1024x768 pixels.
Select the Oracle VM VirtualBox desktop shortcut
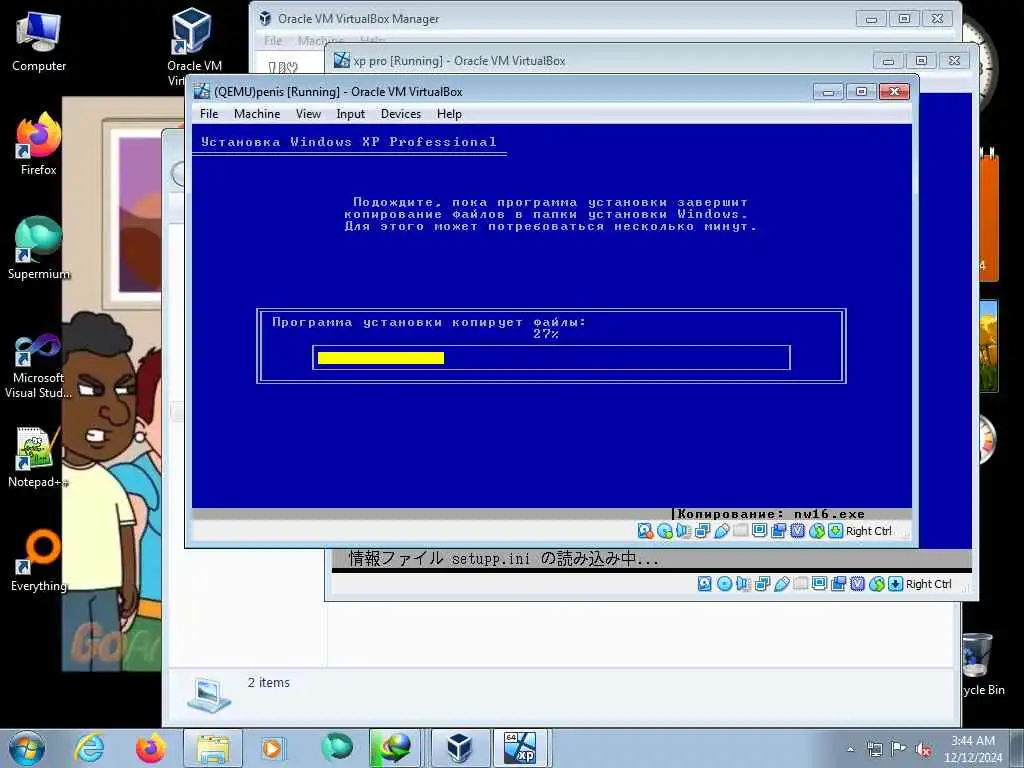[x=194, y=46]
